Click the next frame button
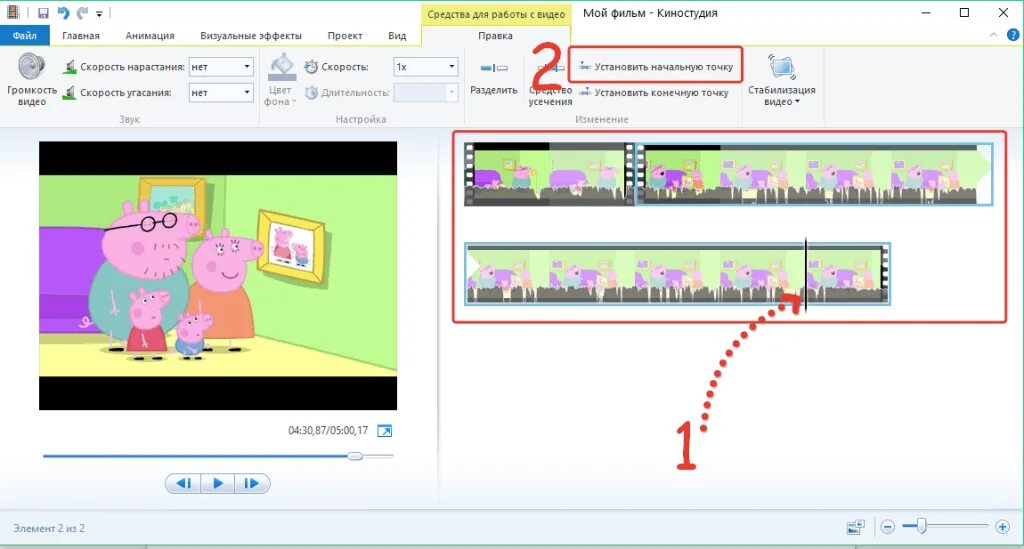Screen dimensions: 1024x549 [x=251, y=484]
